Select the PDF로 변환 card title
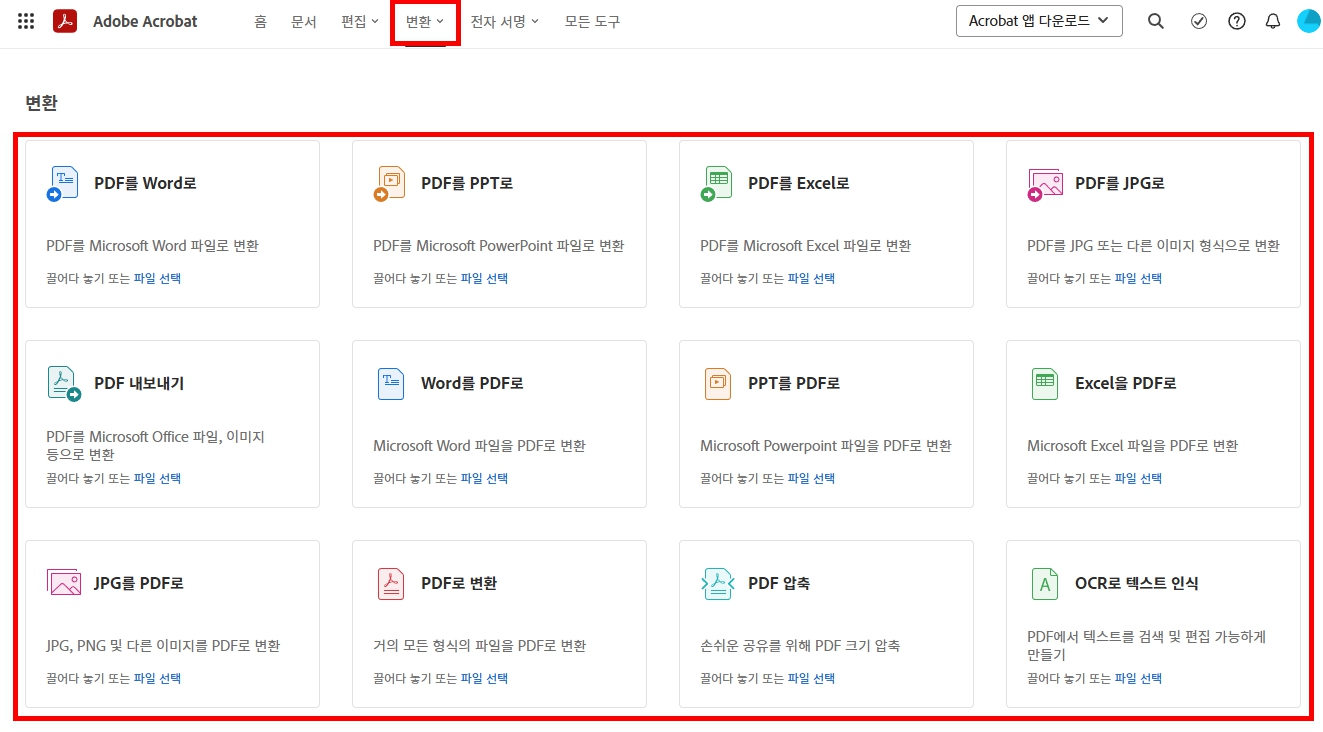The height and width of the screenshot is (732, 1323). point(459,583)
